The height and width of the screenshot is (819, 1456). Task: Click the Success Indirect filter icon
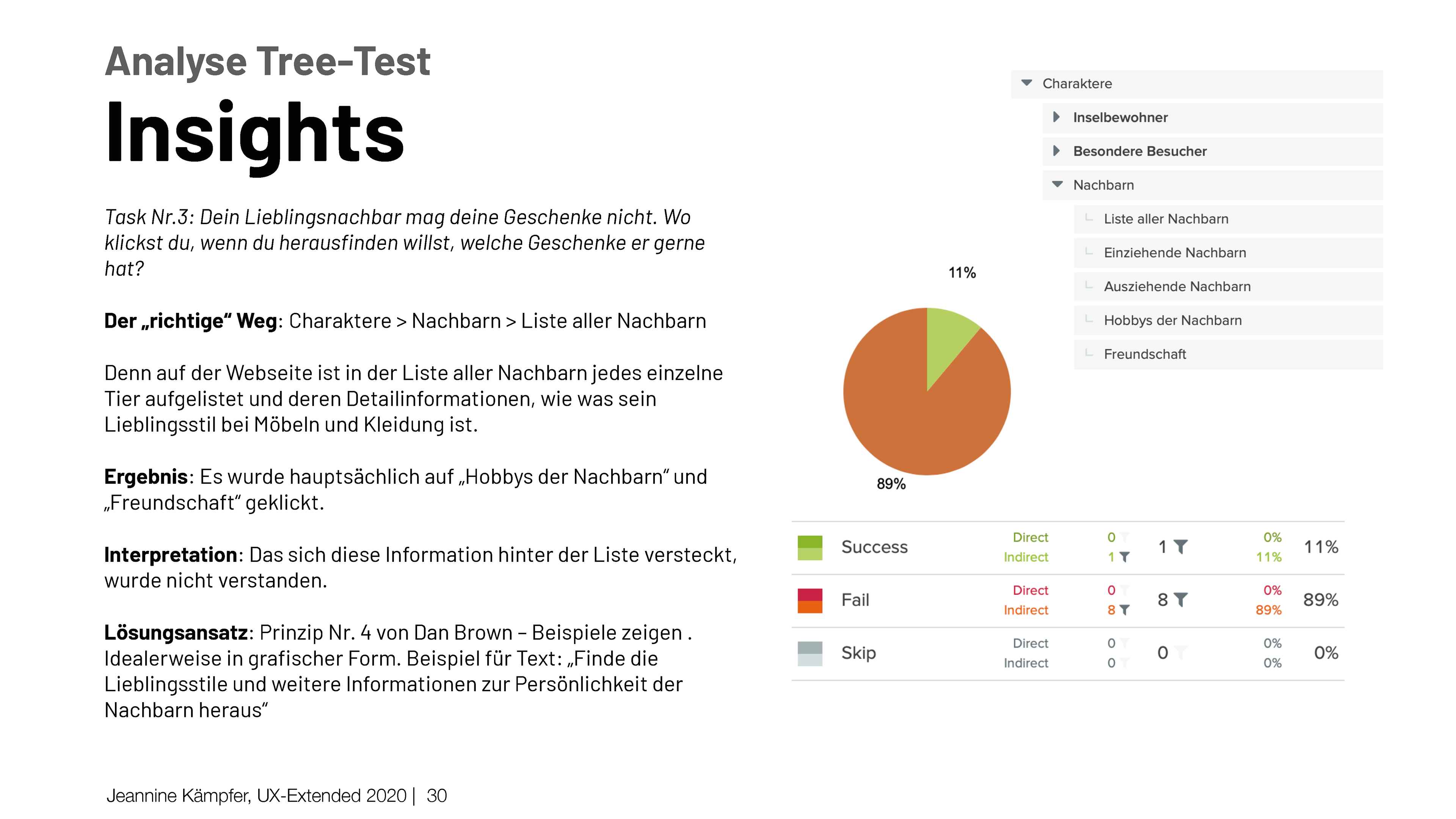[x=1125, y=557]
